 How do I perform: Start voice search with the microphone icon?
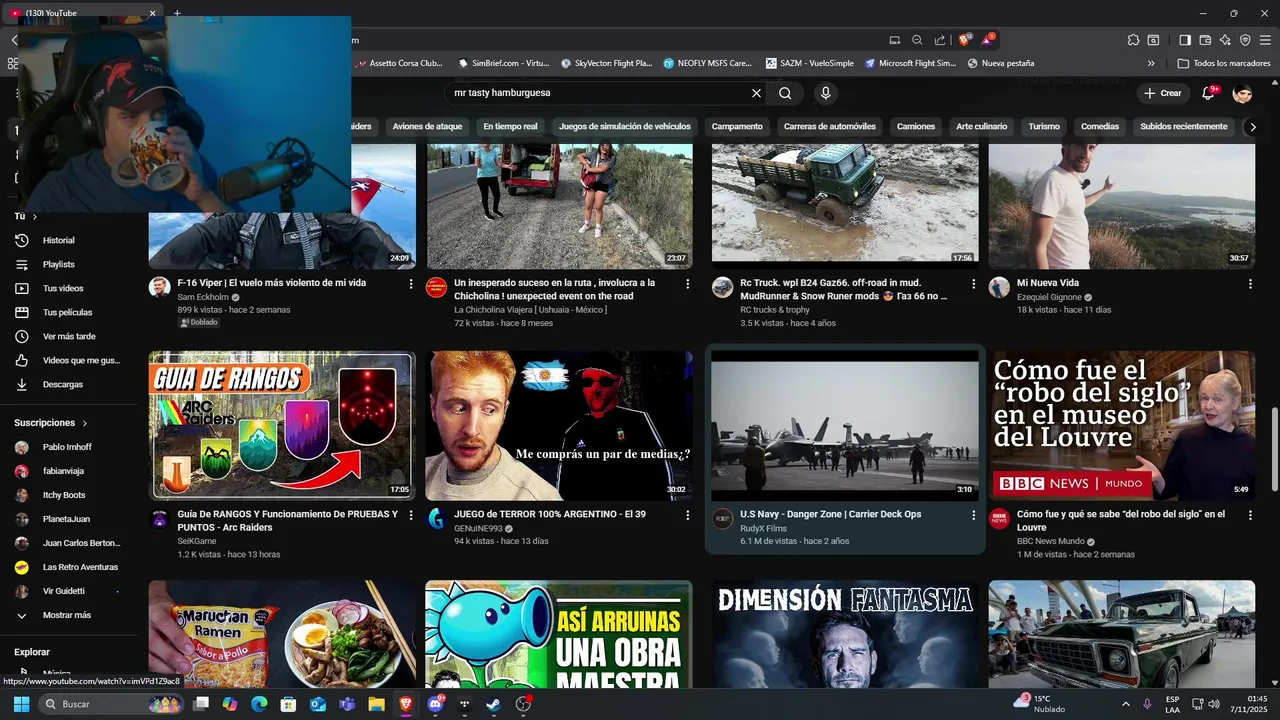[825, 93]
